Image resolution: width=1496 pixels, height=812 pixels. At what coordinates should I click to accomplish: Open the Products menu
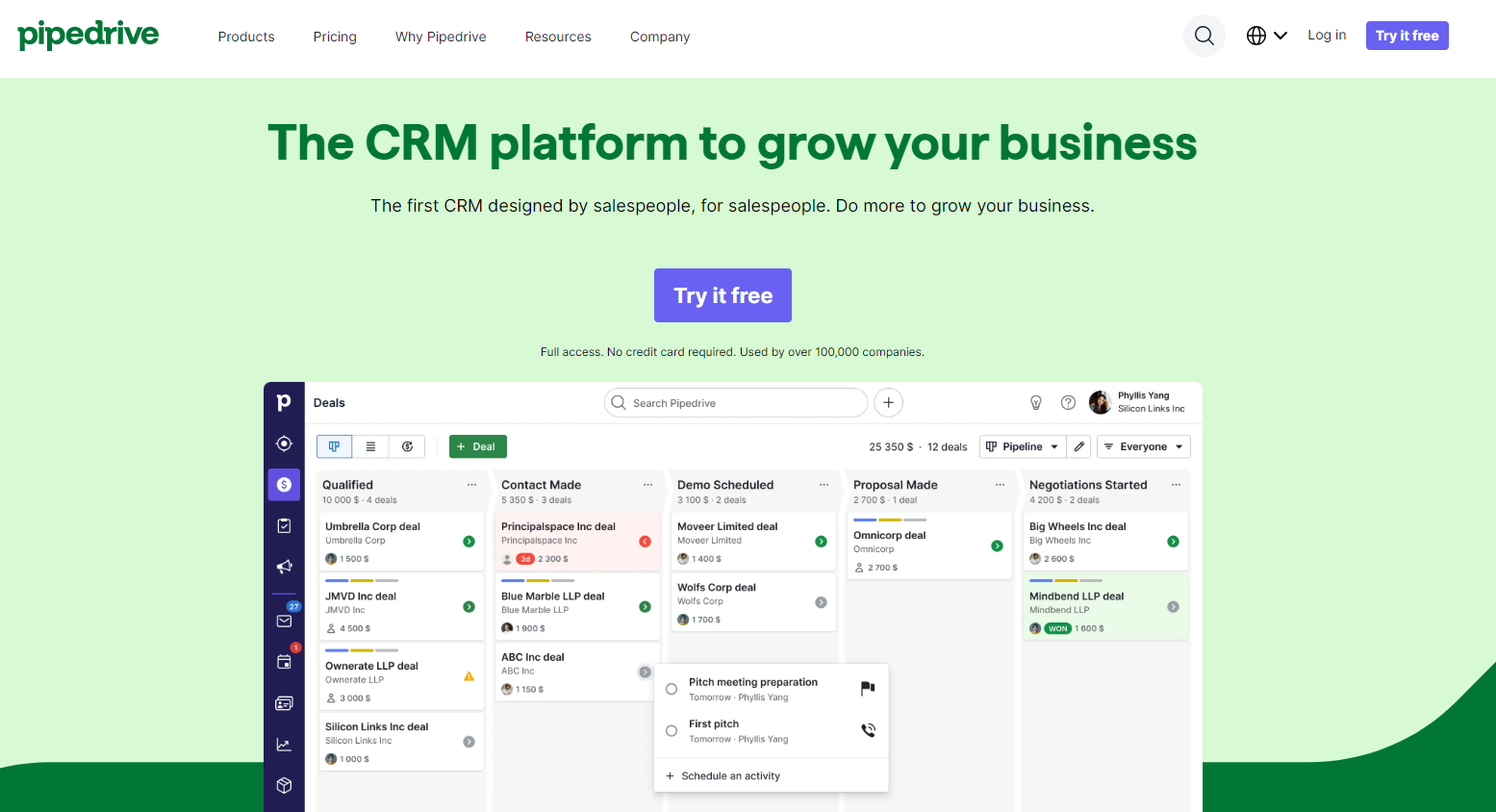pyautogui.click(x=246, y=37)
